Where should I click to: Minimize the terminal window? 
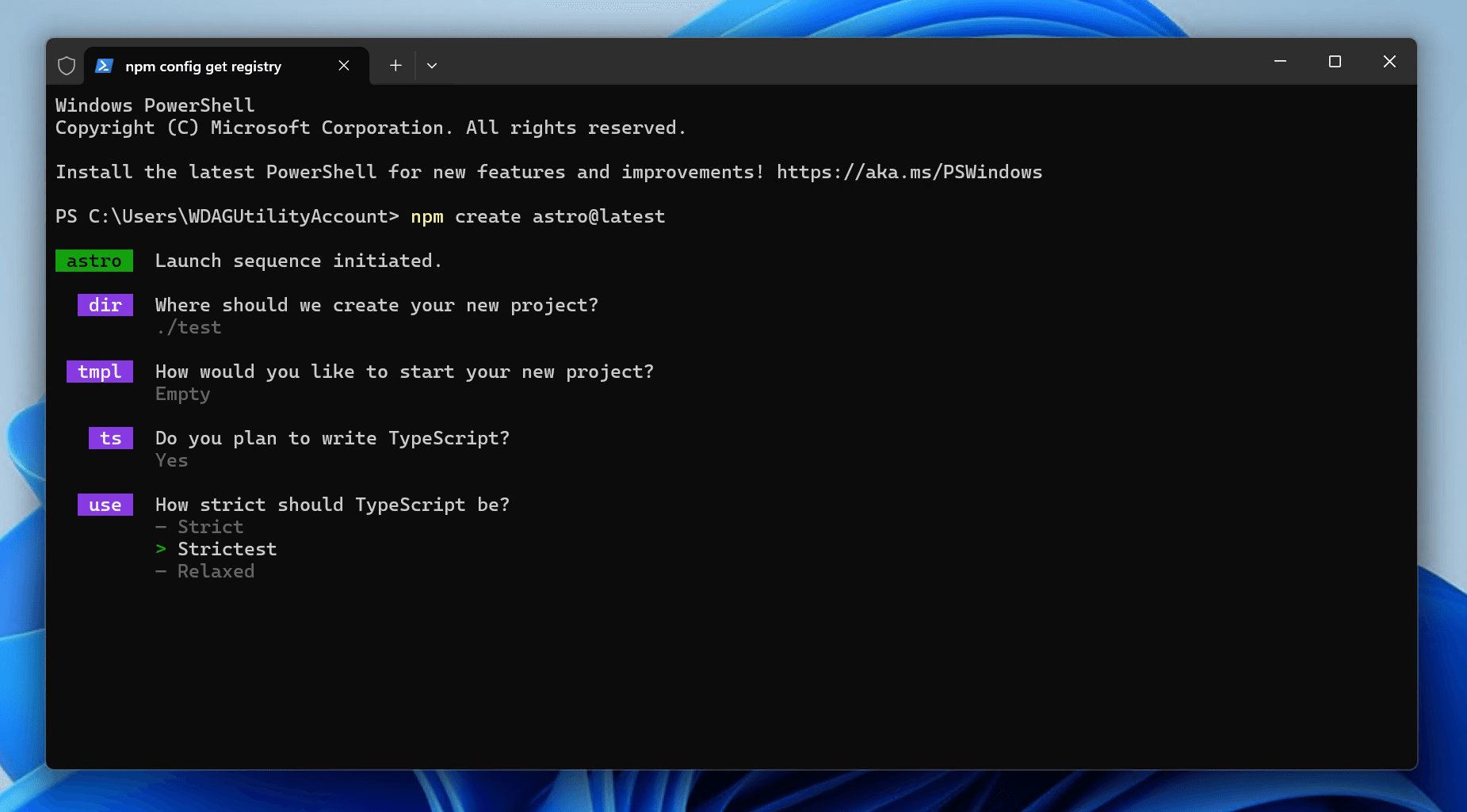tap(1280, 61)
